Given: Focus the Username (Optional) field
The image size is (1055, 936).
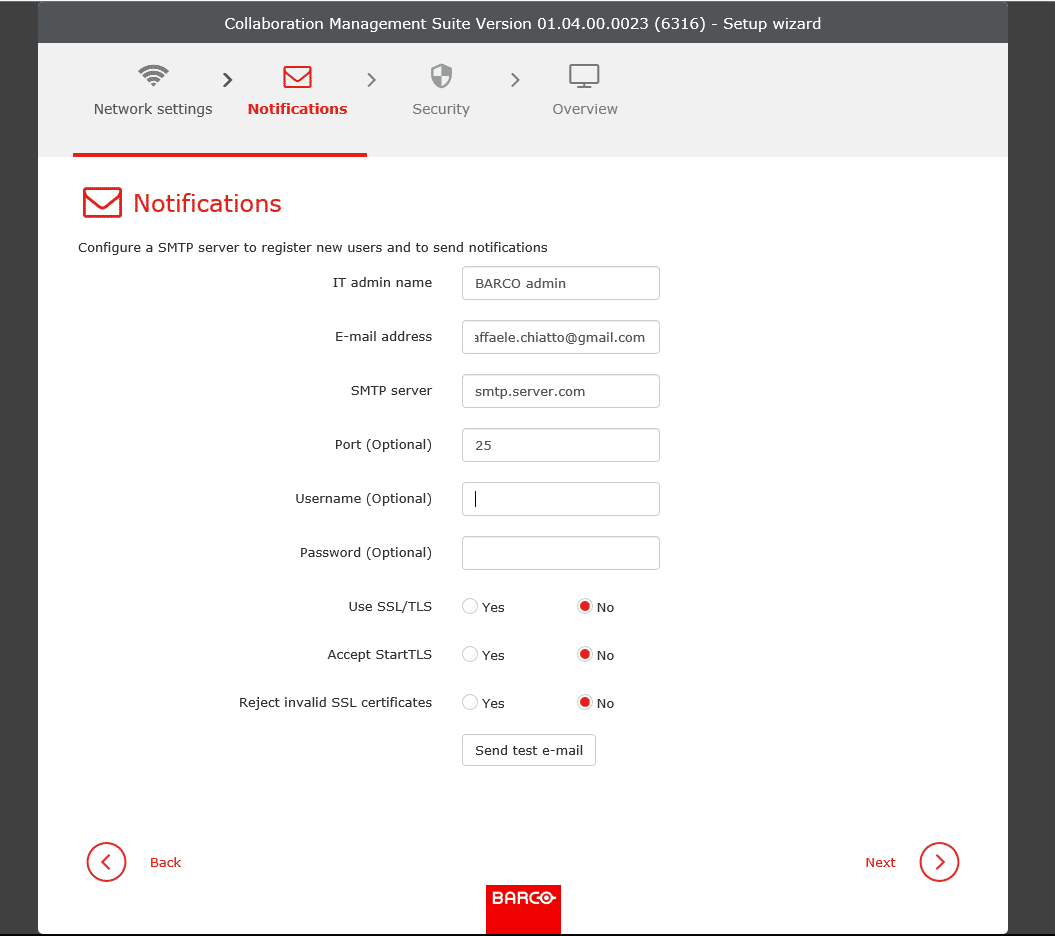Looking at the screenshot, I should (560, 499).
